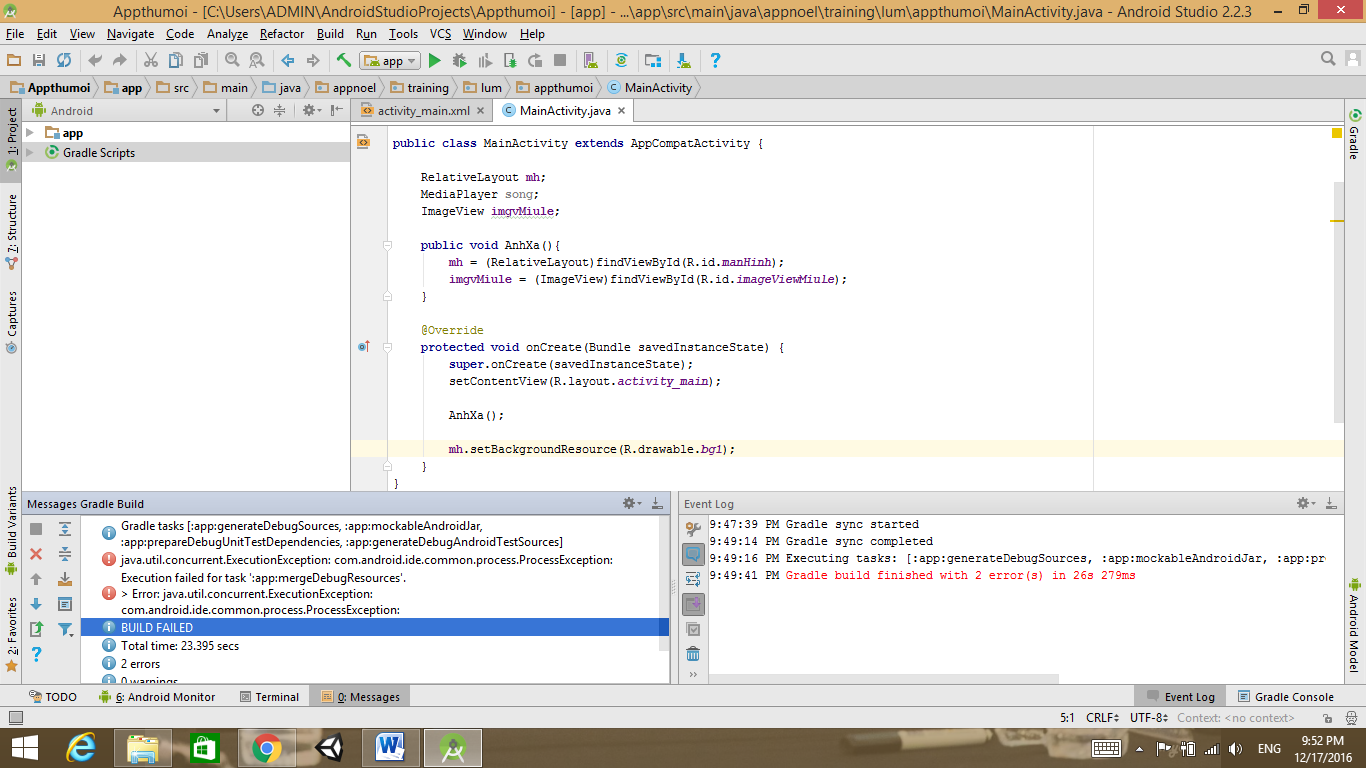Expand the app module in the Project tree
This screenshot has height=768, width=1366.
pyautogui.click(x=30, y=132)
